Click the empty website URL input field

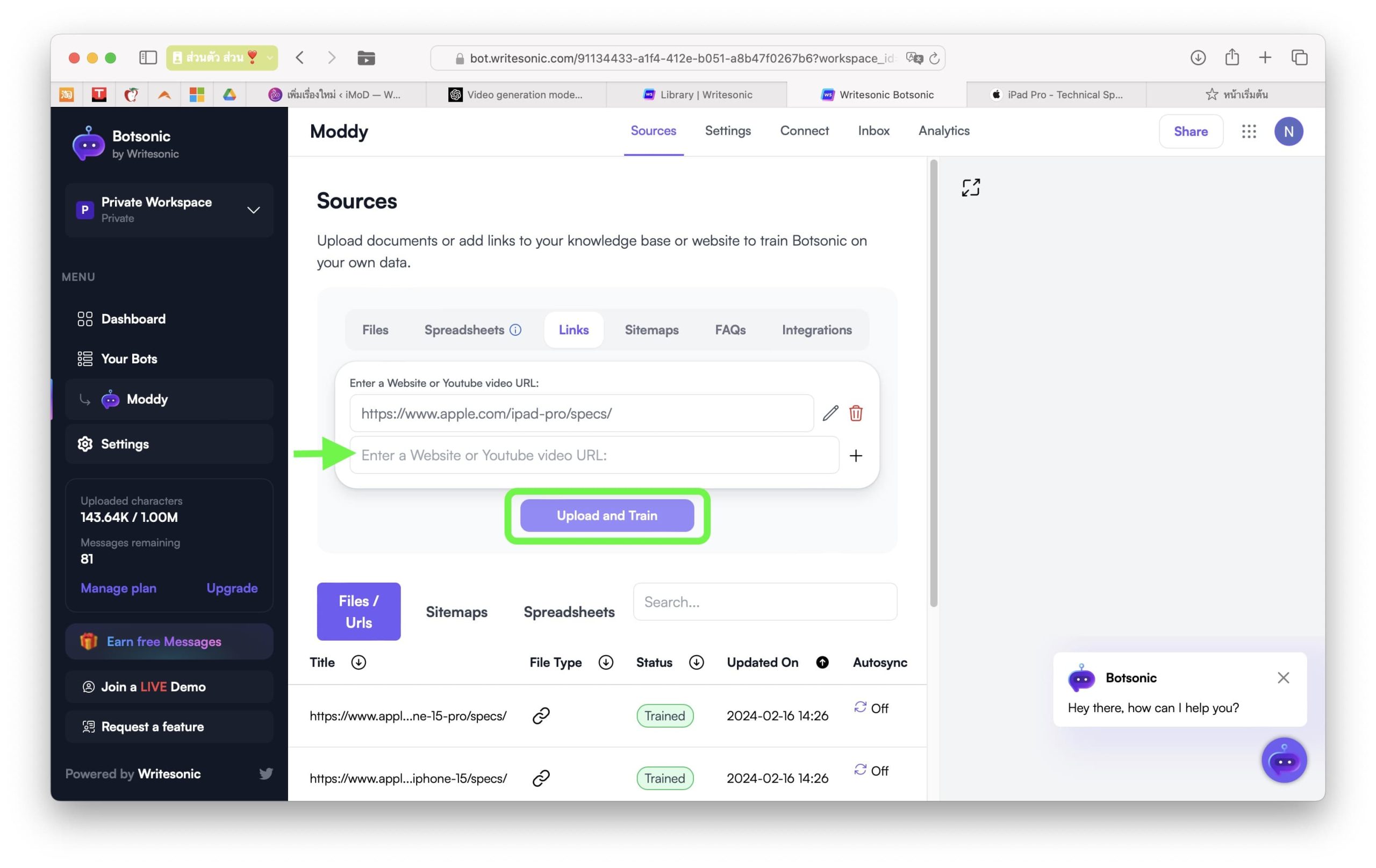[594, 455]
